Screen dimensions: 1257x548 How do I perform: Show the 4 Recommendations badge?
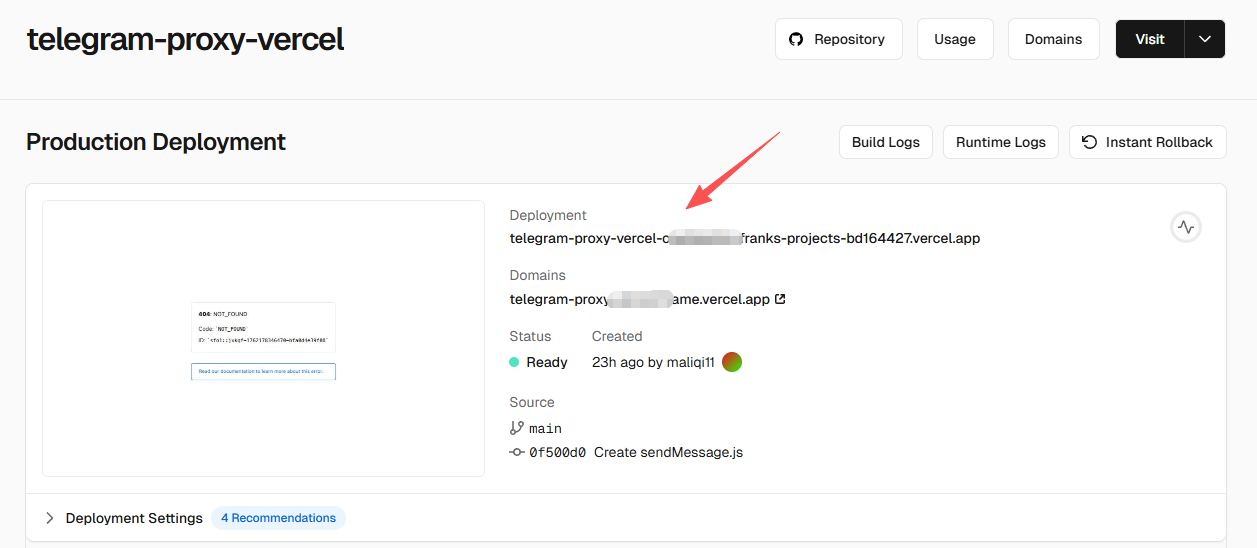278,518
